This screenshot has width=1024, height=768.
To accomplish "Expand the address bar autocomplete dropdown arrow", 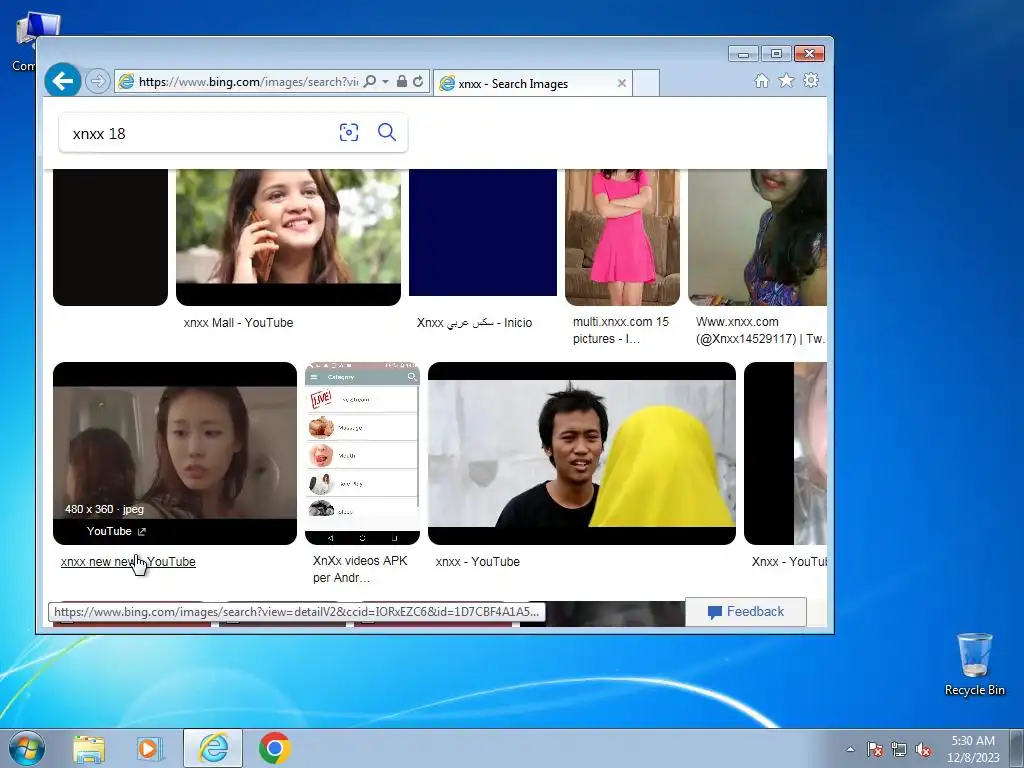I will click(x=385, y=82).
